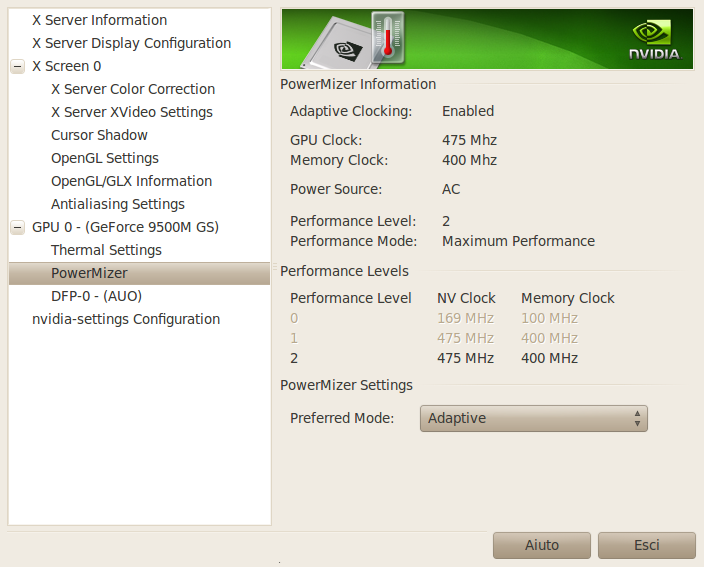Open X Server Display Configuration page
The width and height of the screenshot is (704, 567).
pyautogui.click(x=131, y=43)
